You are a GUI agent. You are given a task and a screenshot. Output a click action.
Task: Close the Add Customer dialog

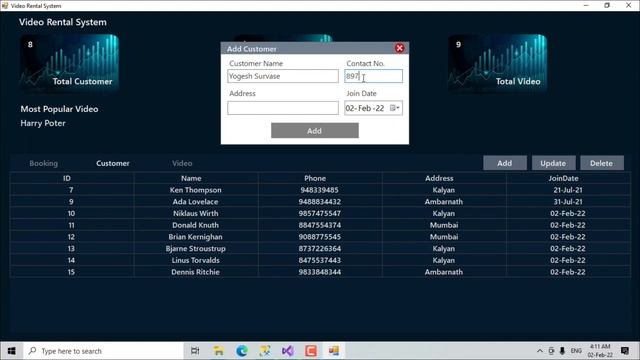pos(400,48)
